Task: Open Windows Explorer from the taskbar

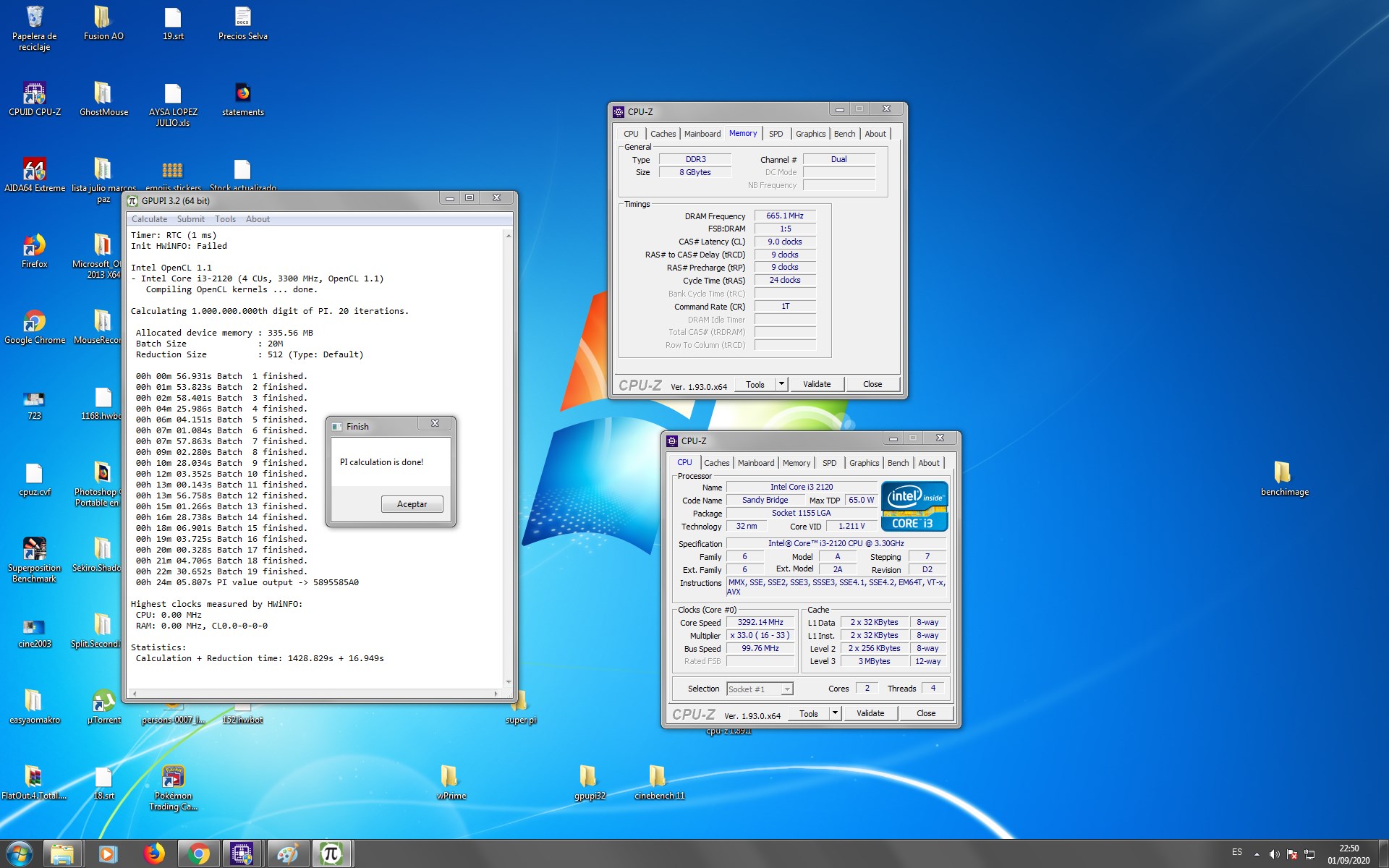Action: 62,854
